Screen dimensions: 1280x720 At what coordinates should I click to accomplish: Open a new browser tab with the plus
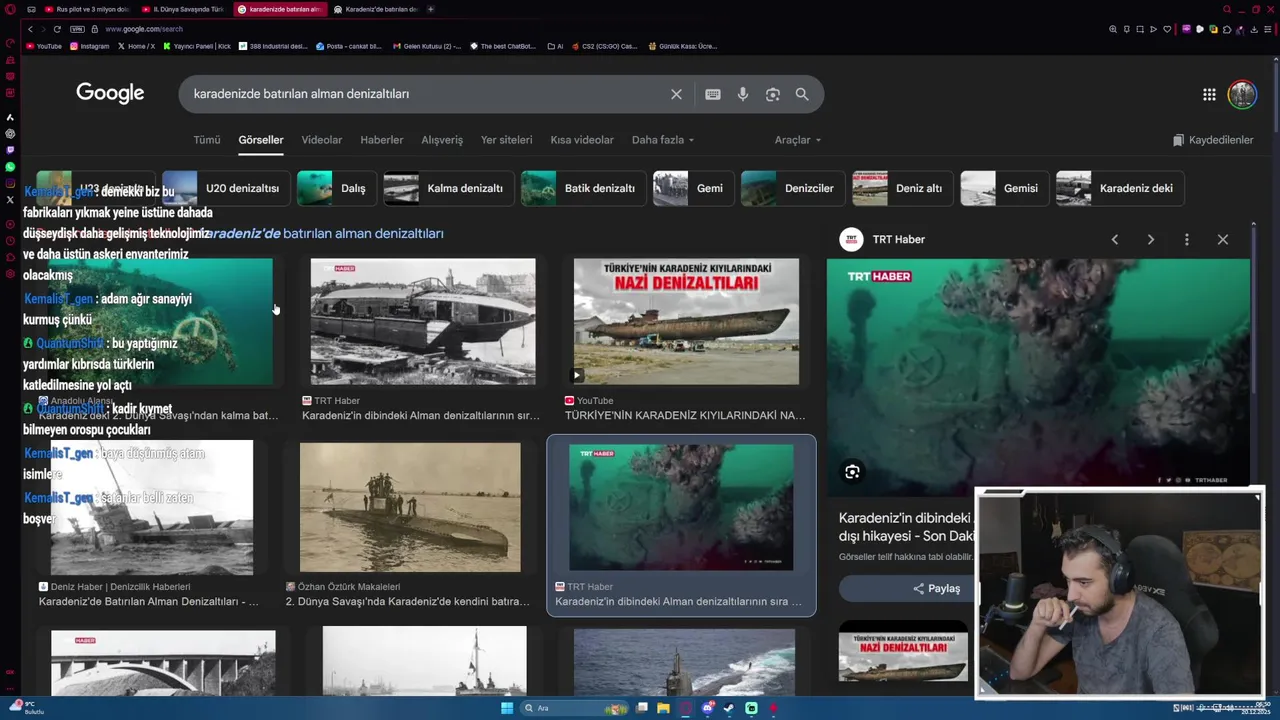coord(431,9)
